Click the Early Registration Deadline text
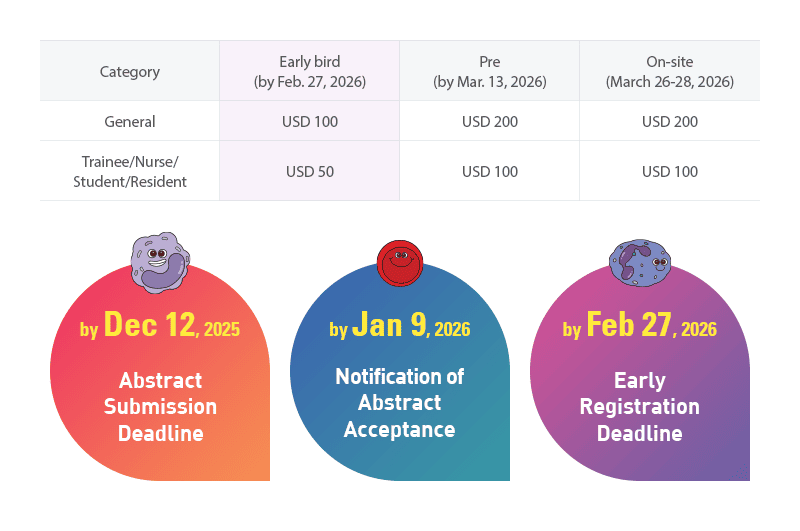This screenshot has height=531, width=800. (639, 406)
